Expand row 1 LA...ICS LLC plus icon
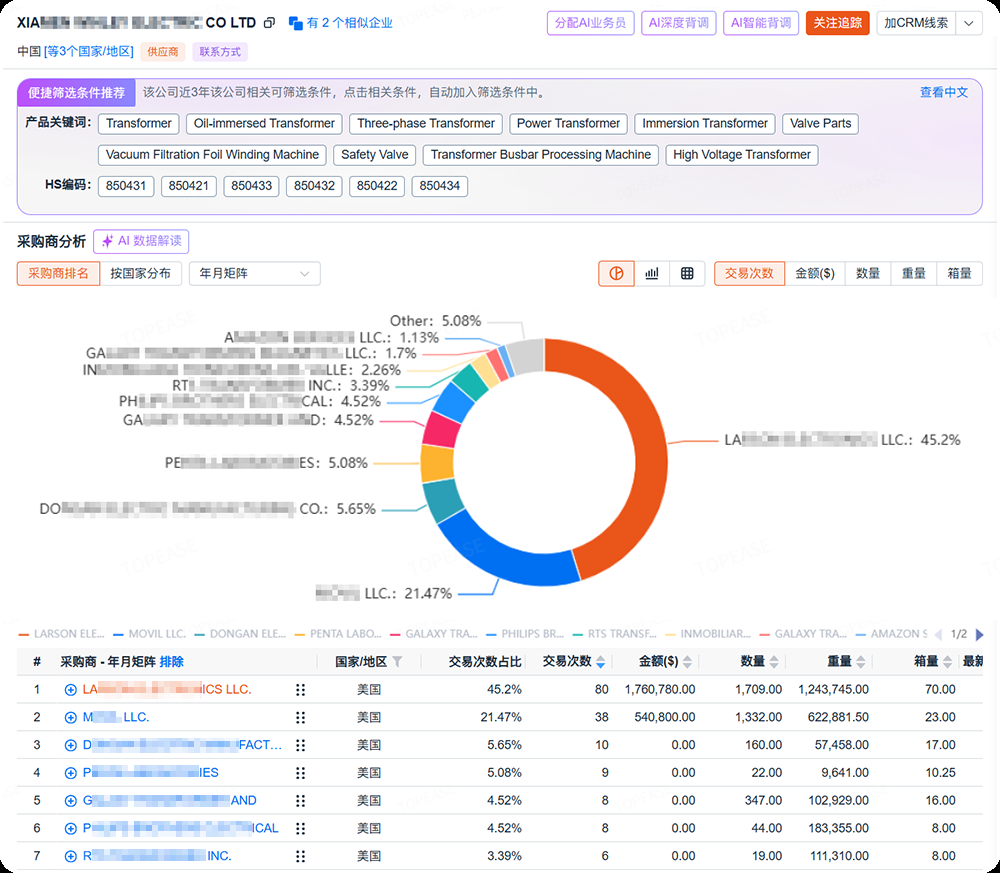The height and width of the screenshot is (873, 1000). click(71, 690)
